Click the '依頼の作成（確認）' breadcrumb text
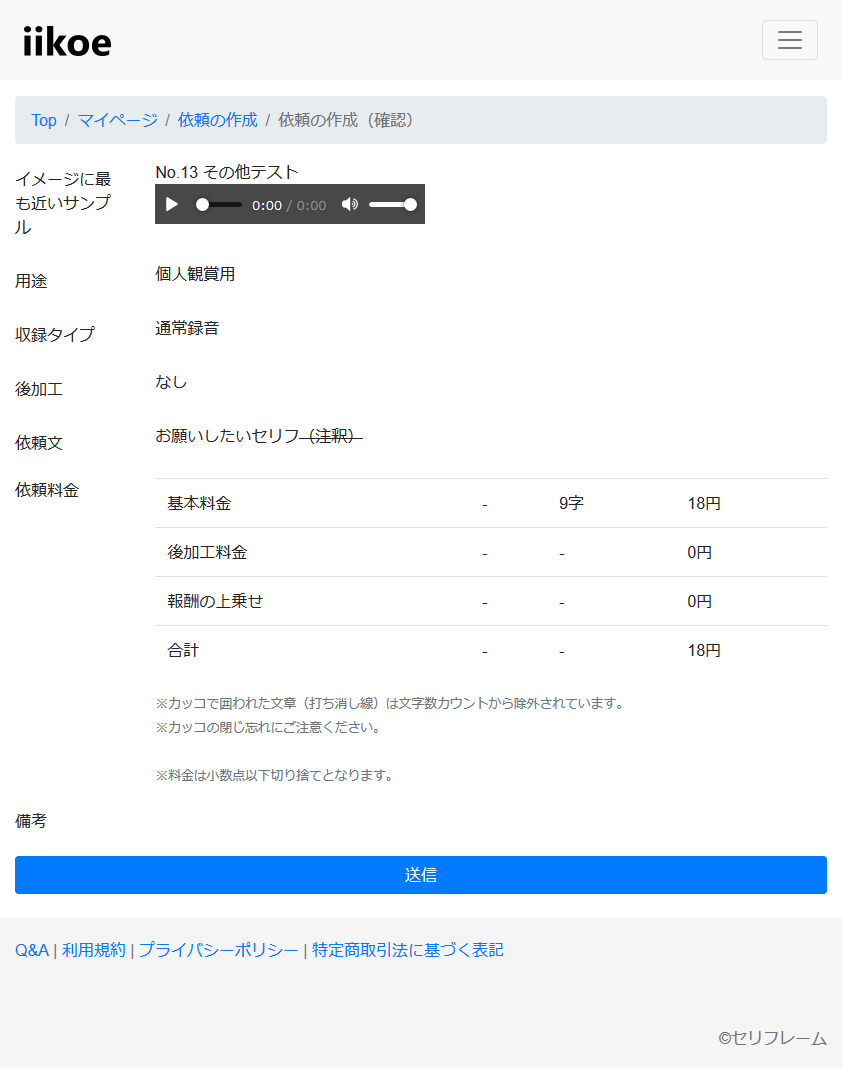The height and width of the screenshot is (1070, 842). [x=346, y=120]
